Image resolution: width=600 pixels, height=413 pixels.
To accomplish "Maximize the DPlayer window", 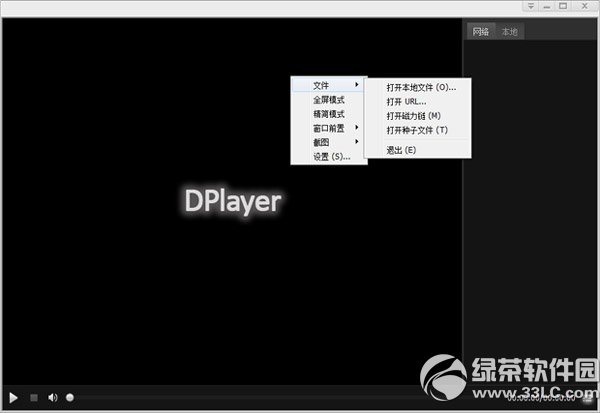I will tap(563, 6).
